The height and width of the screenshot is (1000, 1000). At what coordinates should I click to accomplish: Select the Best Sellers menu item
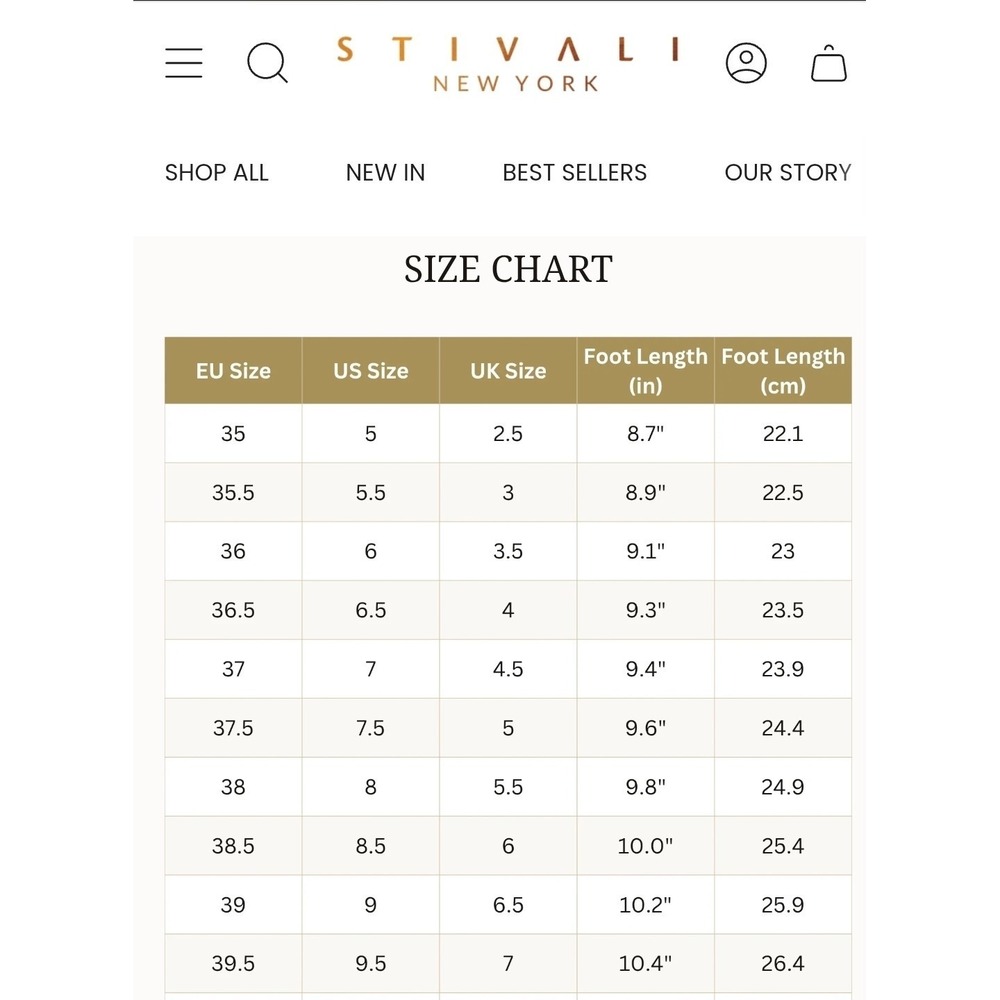pos(574,172)
